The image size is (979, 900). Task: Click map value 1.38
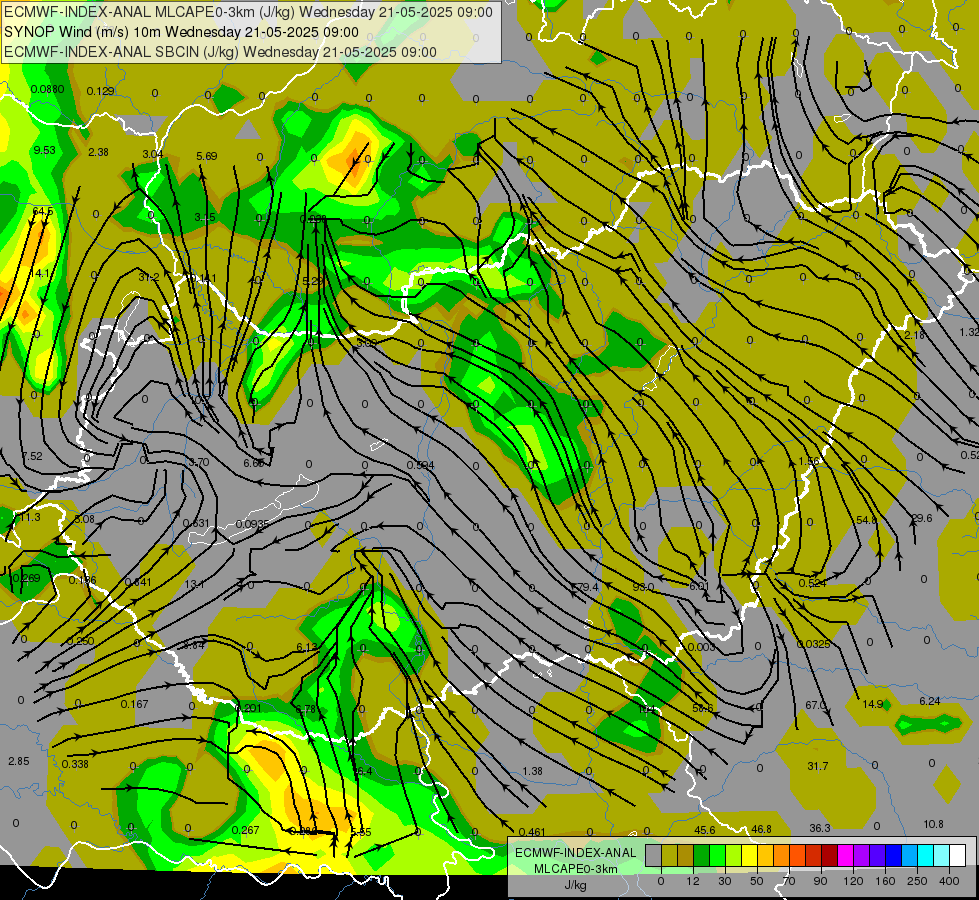(533, 771)
